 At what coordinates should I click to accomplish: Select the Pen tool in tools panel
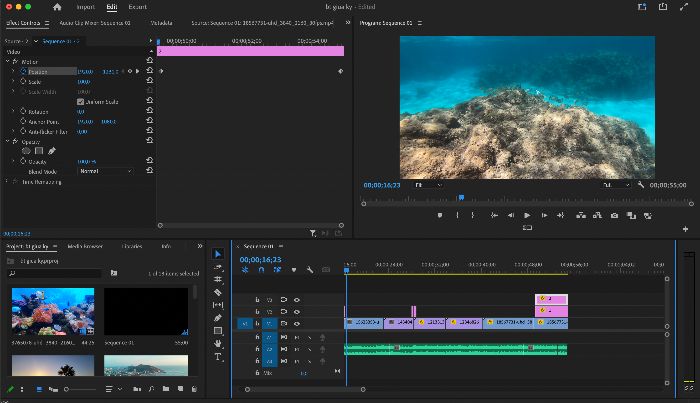point(218,318)
